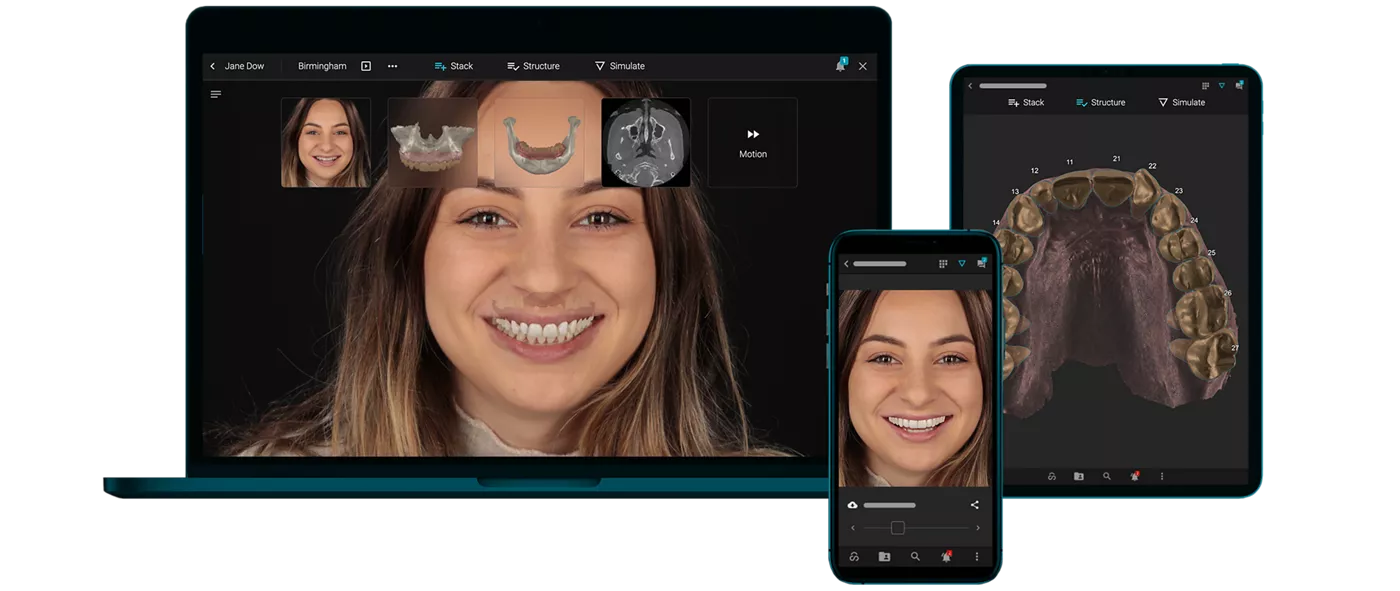
Task: Open the phone's bottom-bar three-dot menu
Action: tap(977, 556)
